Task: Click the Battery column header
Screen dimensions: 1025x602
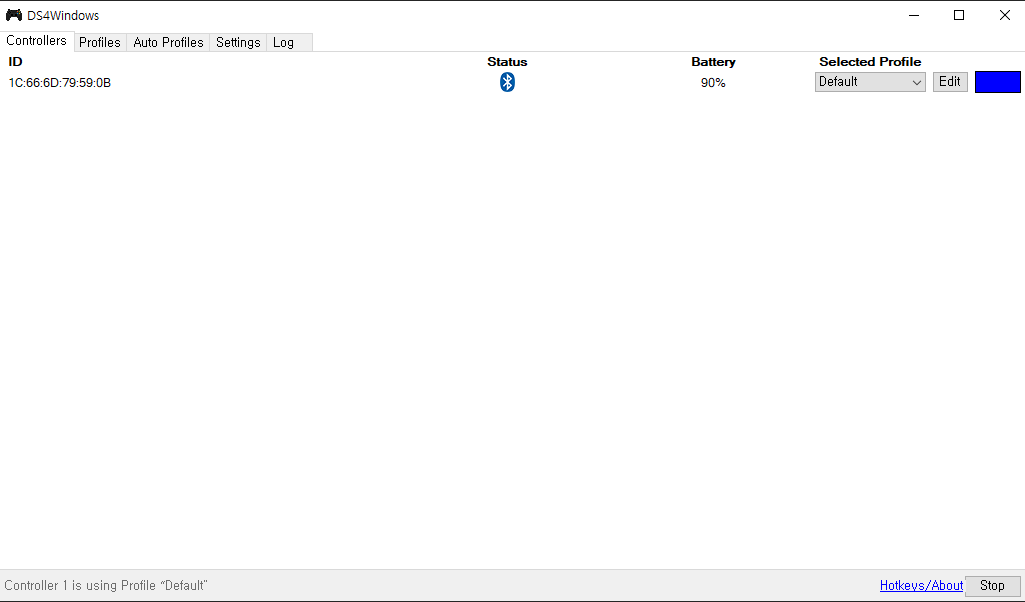Action: (713, 62)
